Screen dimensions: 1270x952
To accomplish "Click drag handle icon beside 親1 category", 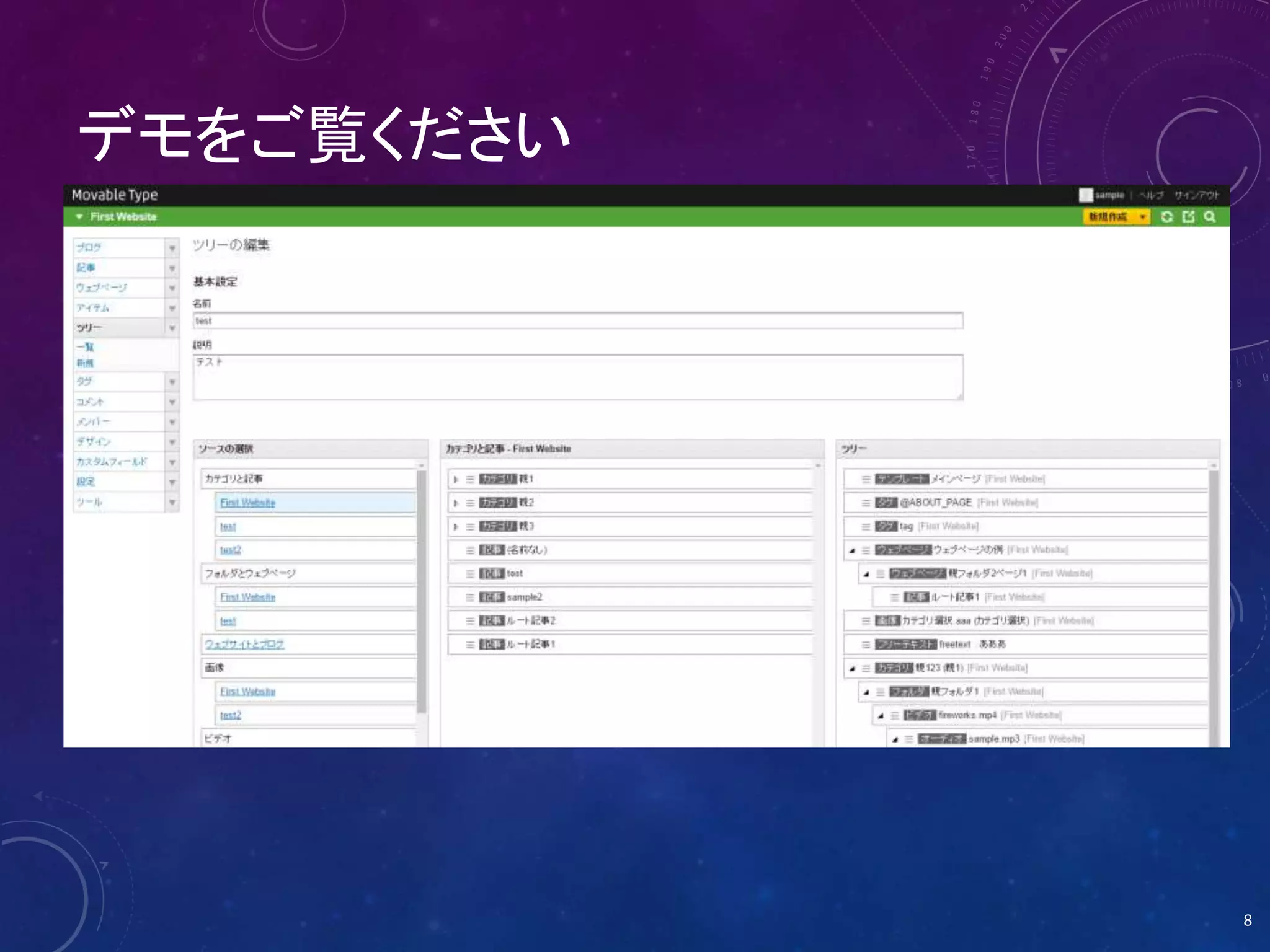I will click(470, 479).
